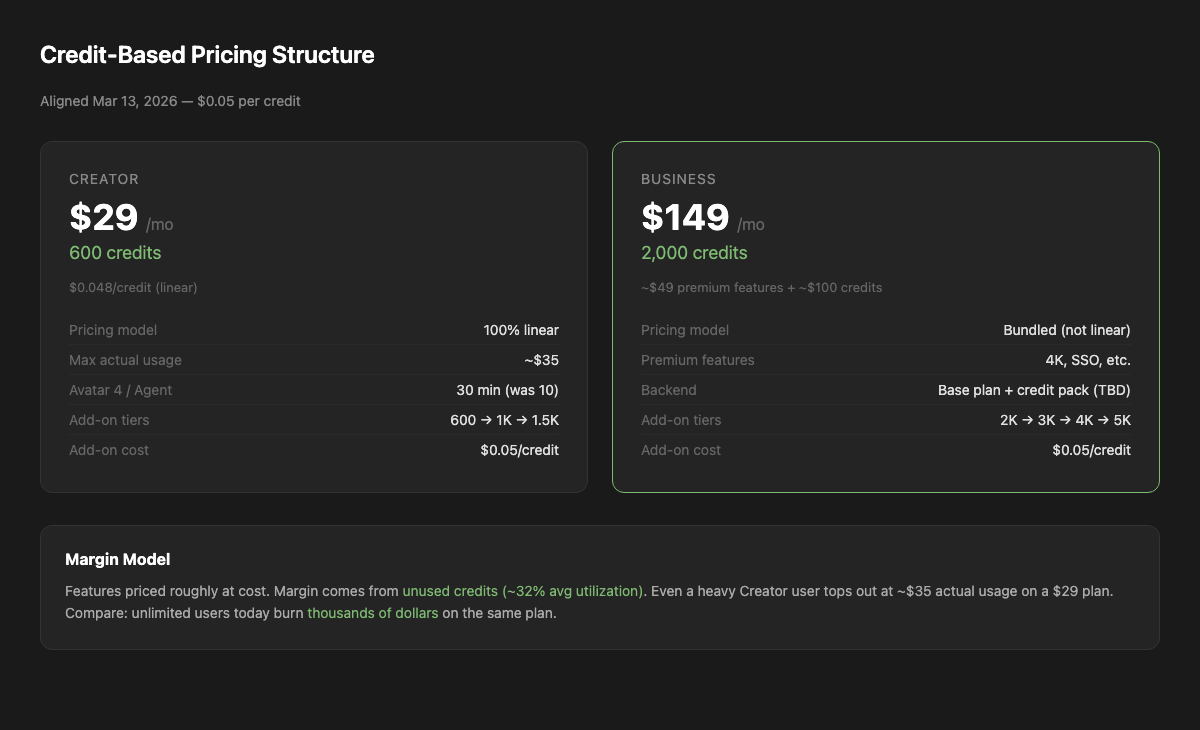
Task: Click the Business add-on tiers 2K → 3K → 4K → 5K
Action: coord(1065,420)
